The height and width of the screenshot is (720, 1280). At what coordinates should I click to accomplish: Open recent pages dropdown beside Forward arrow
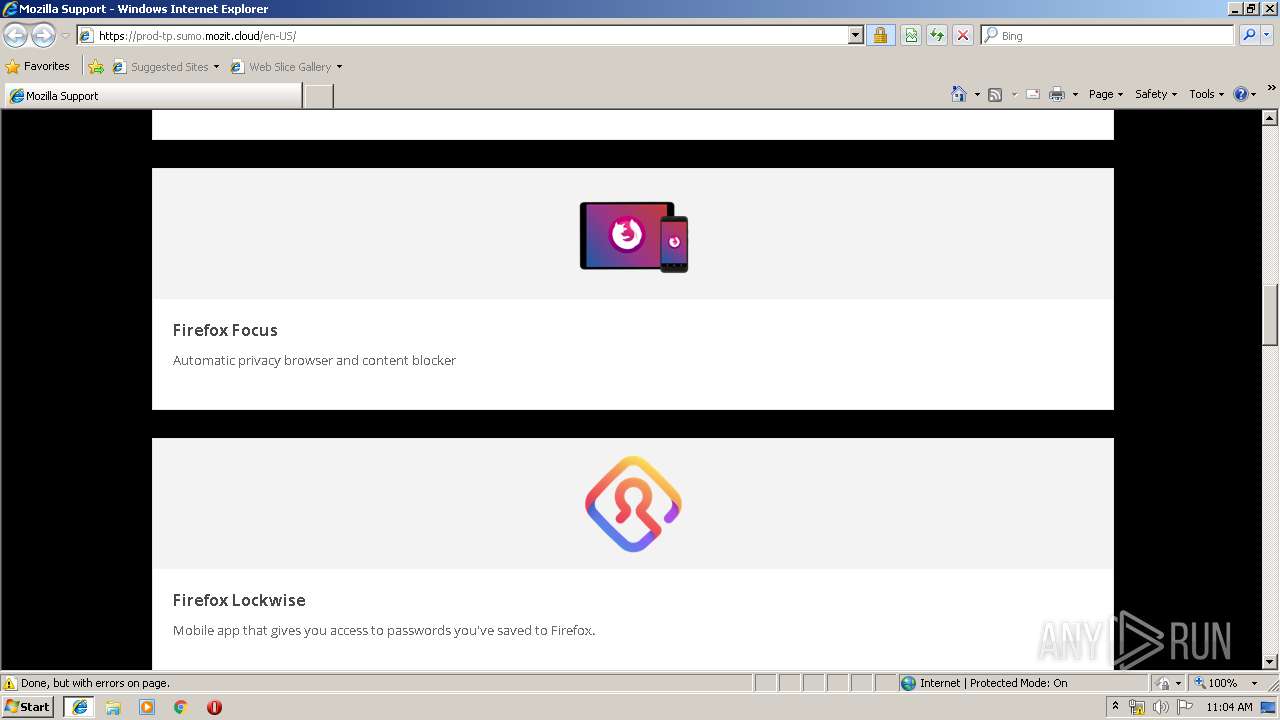point(65,36)
